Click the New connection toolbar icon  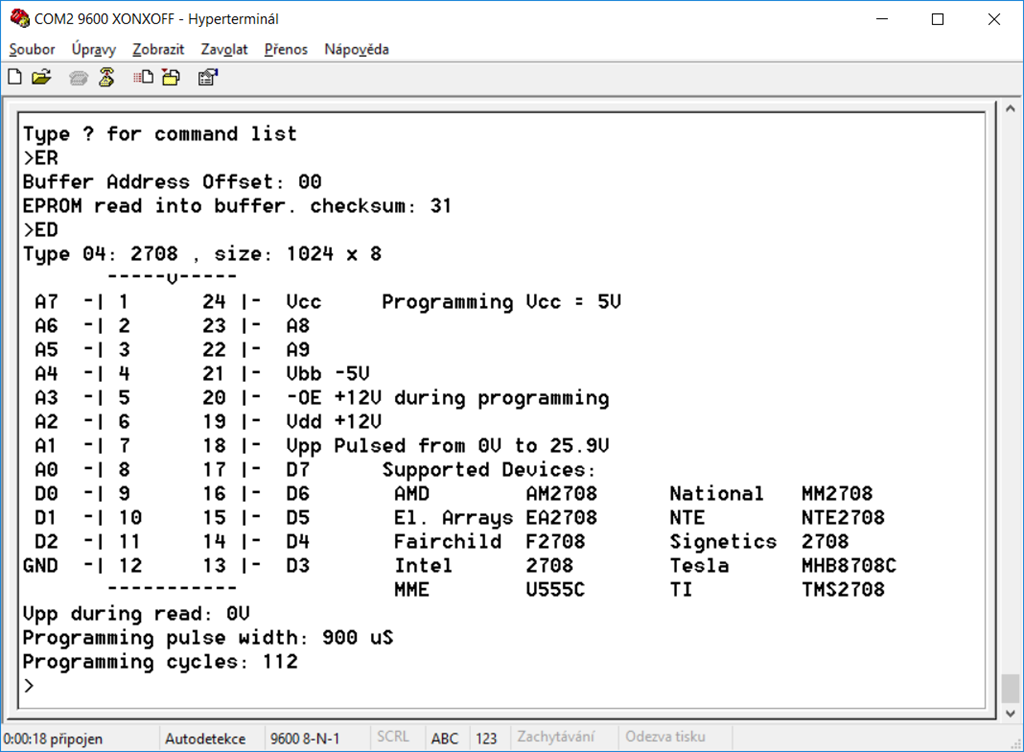click(x=15, y=77)
